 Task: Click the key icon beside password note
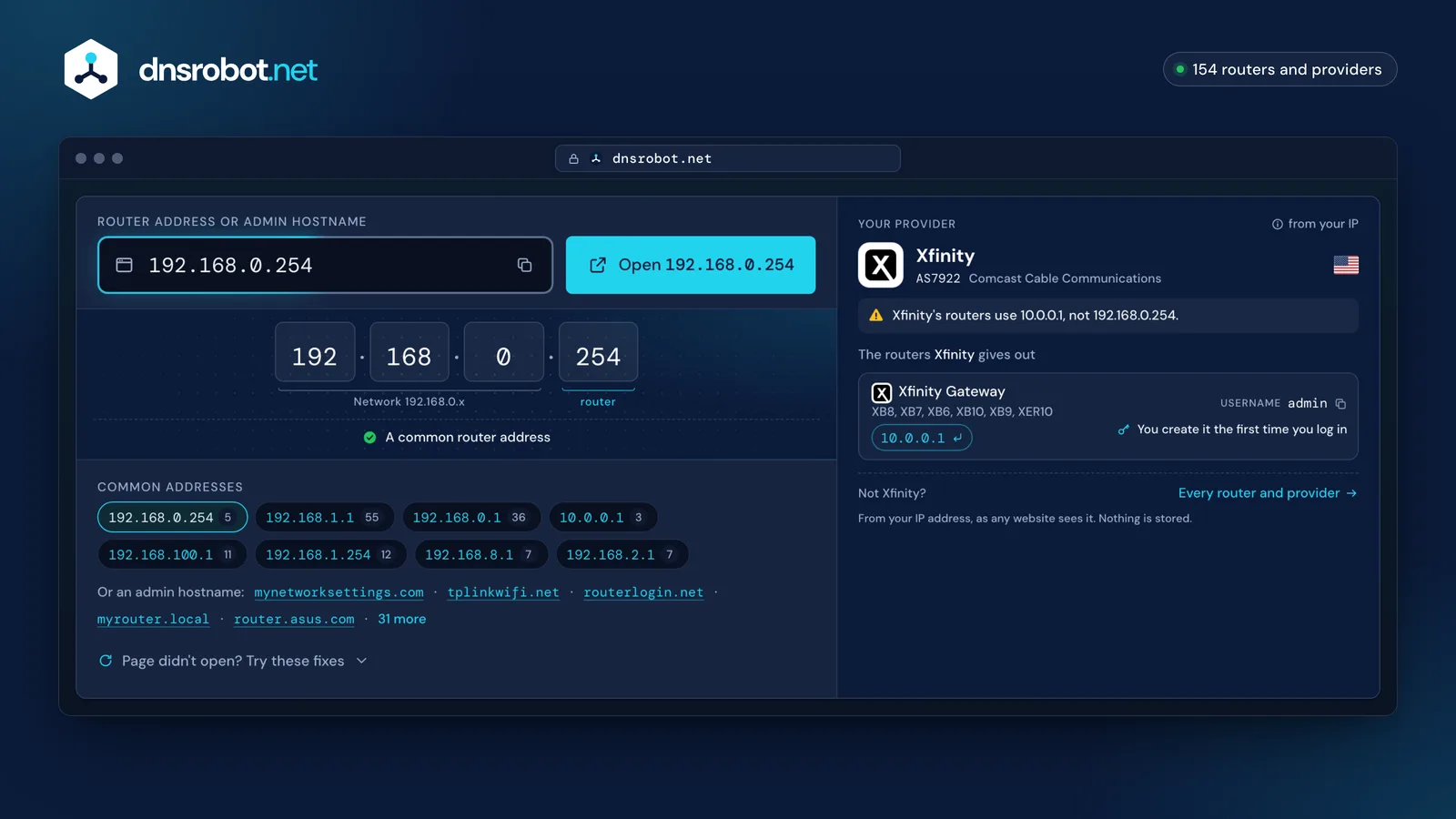tap(1123, 430)
